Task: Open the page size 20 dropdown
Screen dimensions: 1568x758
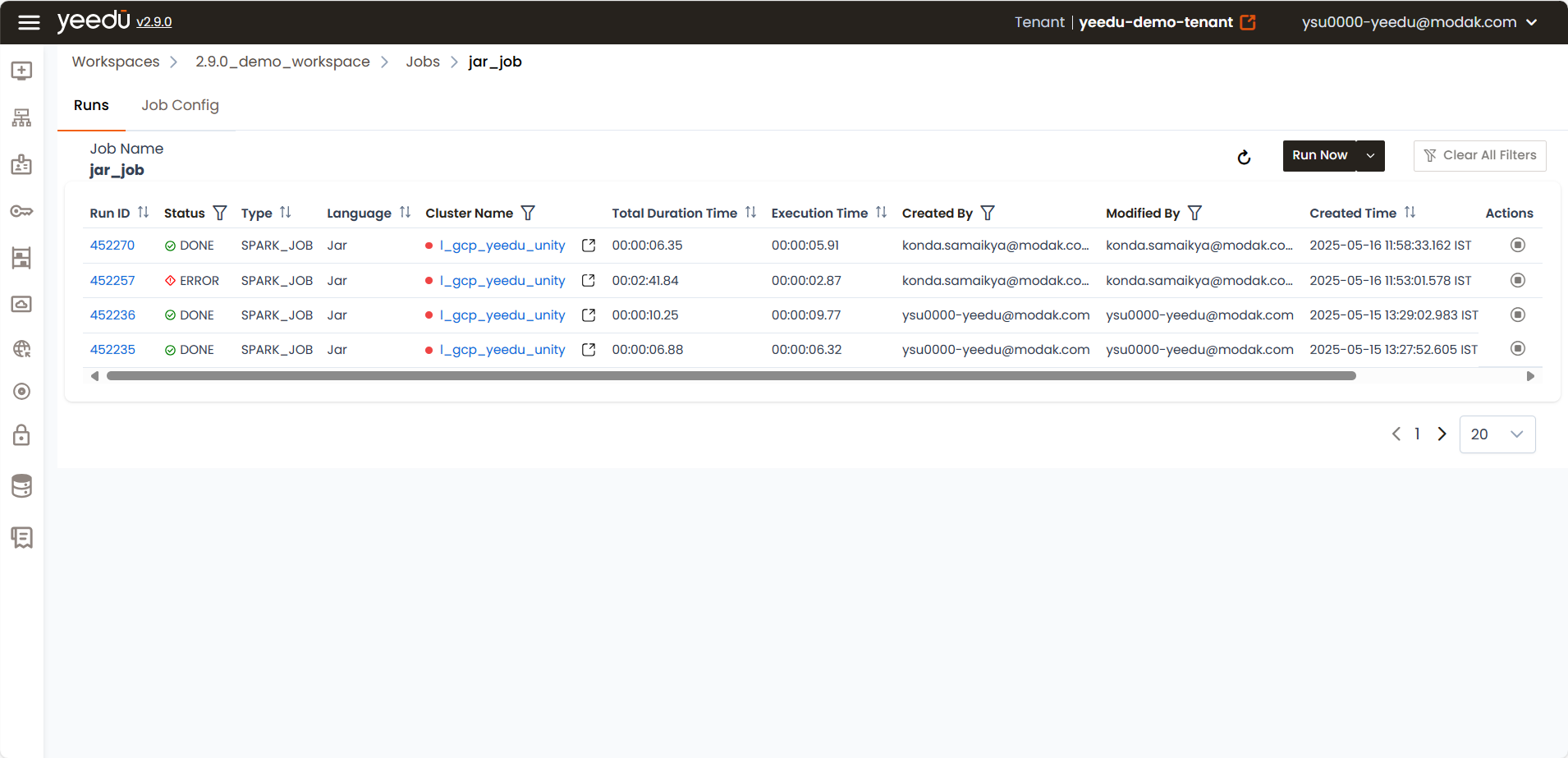Action: [x=1497, y=434]
